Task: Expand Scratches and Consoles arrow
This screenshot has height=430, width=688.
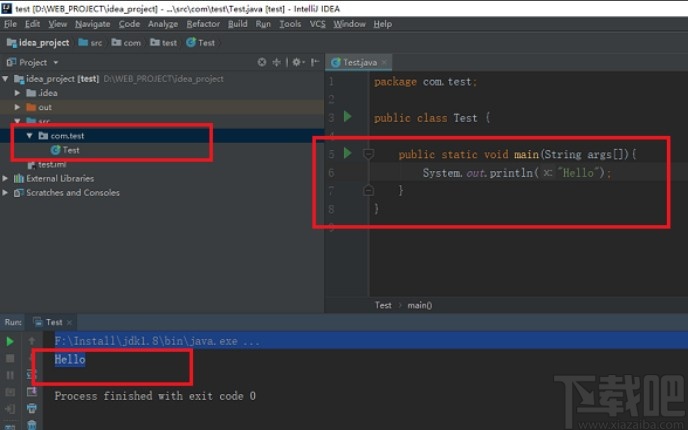Action: pyautogui.click(x=5, y=193)
